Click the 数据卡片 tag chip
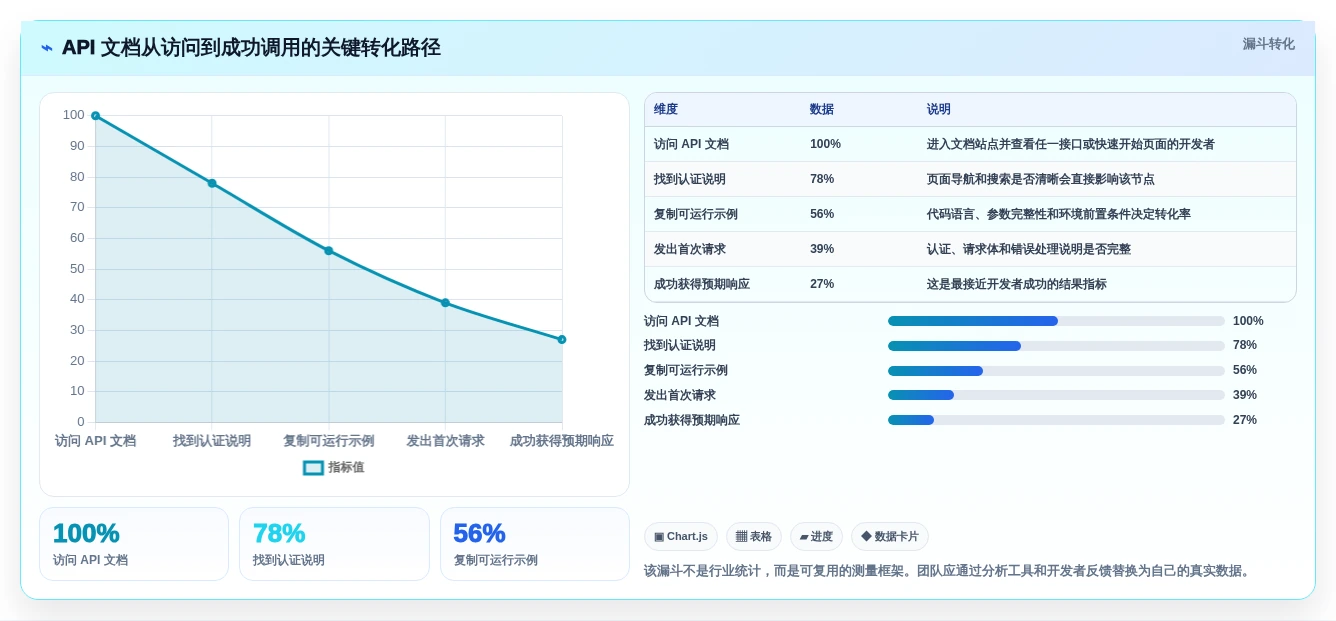The width and height of the screenshot is (1336, 621). click(890, 537)
